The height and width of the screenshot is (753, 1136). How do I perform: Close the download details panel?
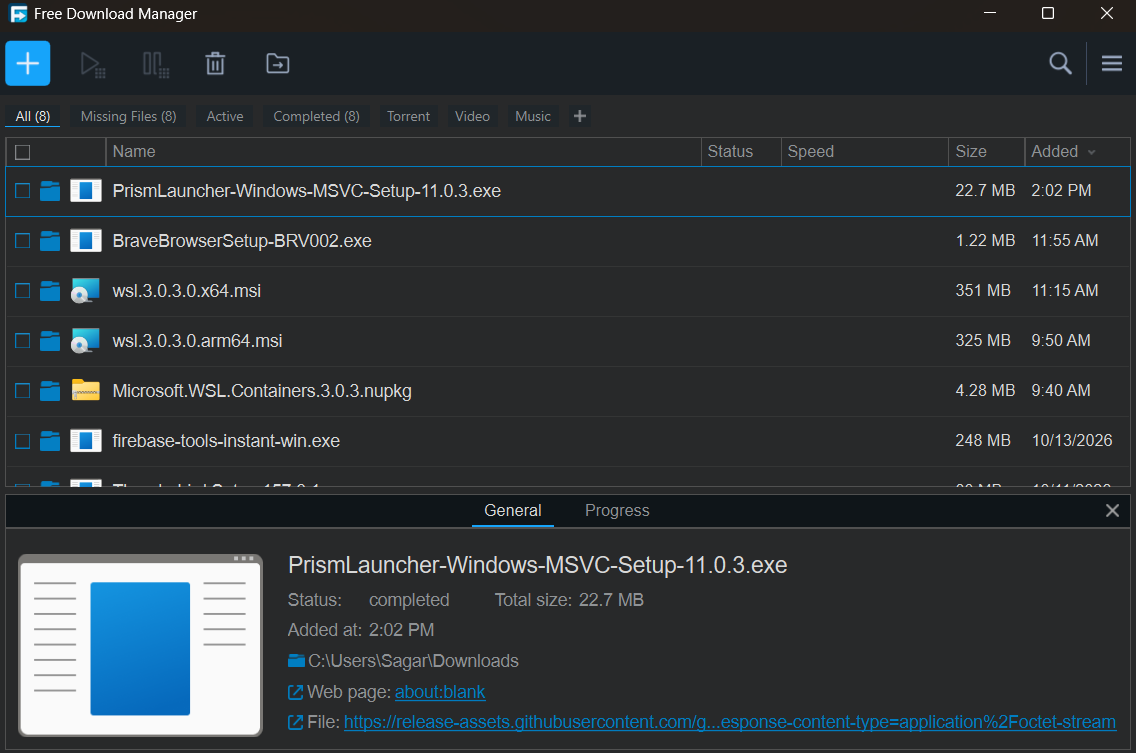1112,510
